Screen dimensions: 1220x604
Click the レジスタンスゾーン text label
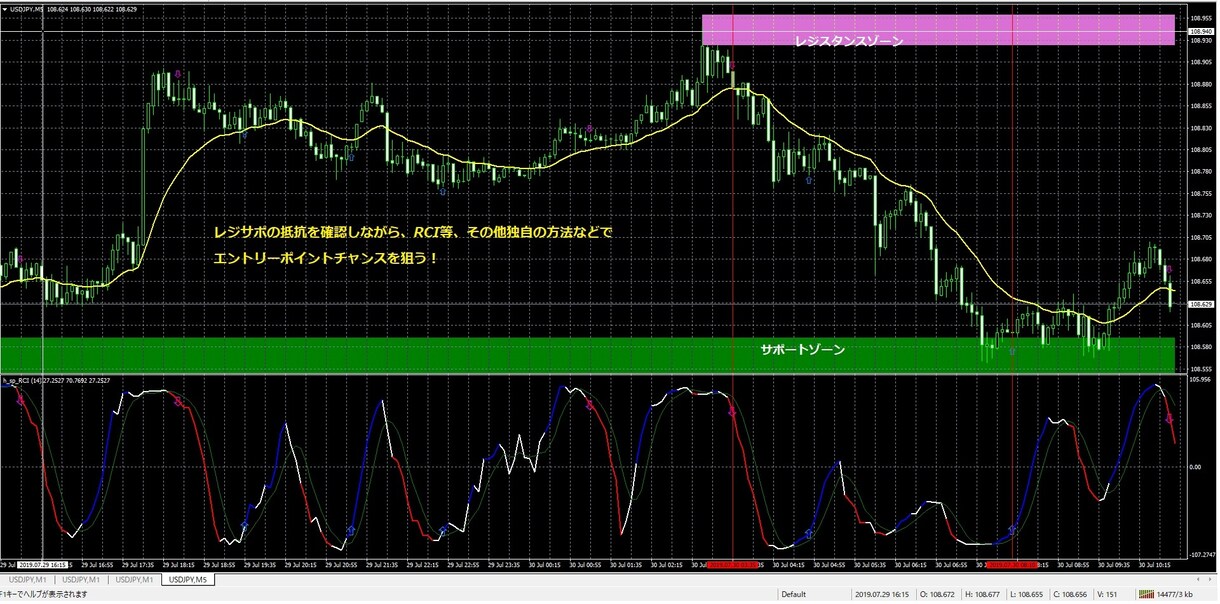pos(849,41)
